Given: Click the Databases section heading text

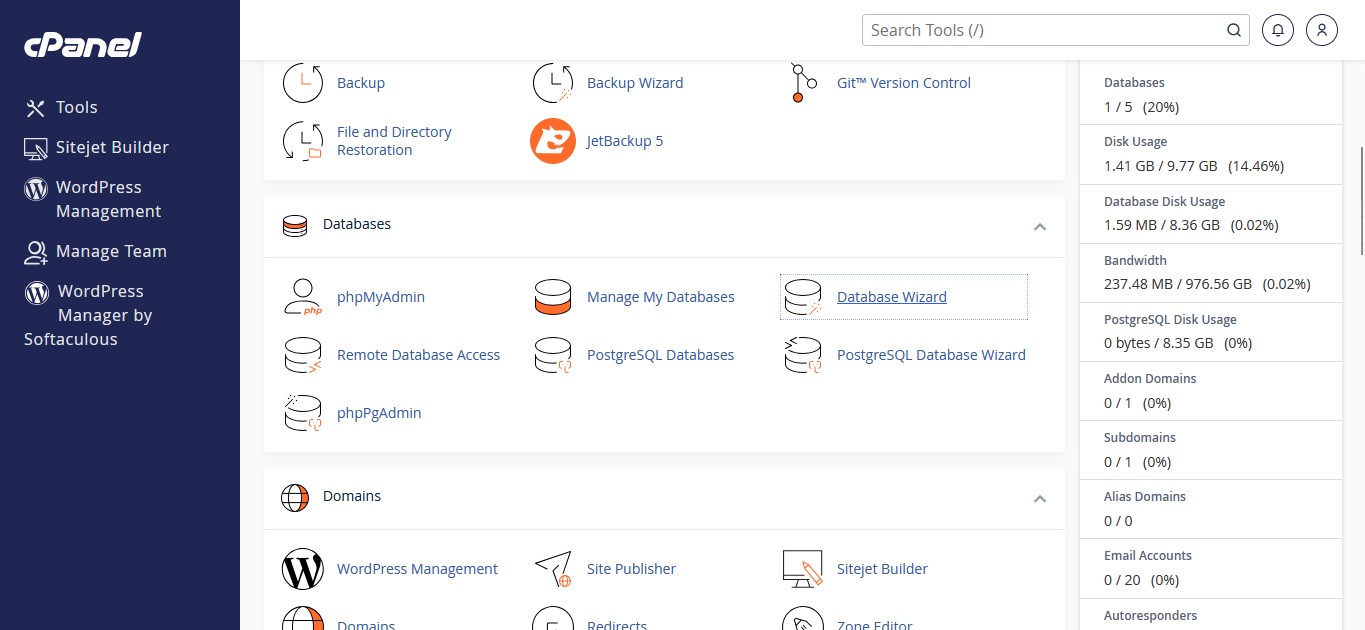Looking at the screenshot, I should pyautogui.click(x=357, y=224).
